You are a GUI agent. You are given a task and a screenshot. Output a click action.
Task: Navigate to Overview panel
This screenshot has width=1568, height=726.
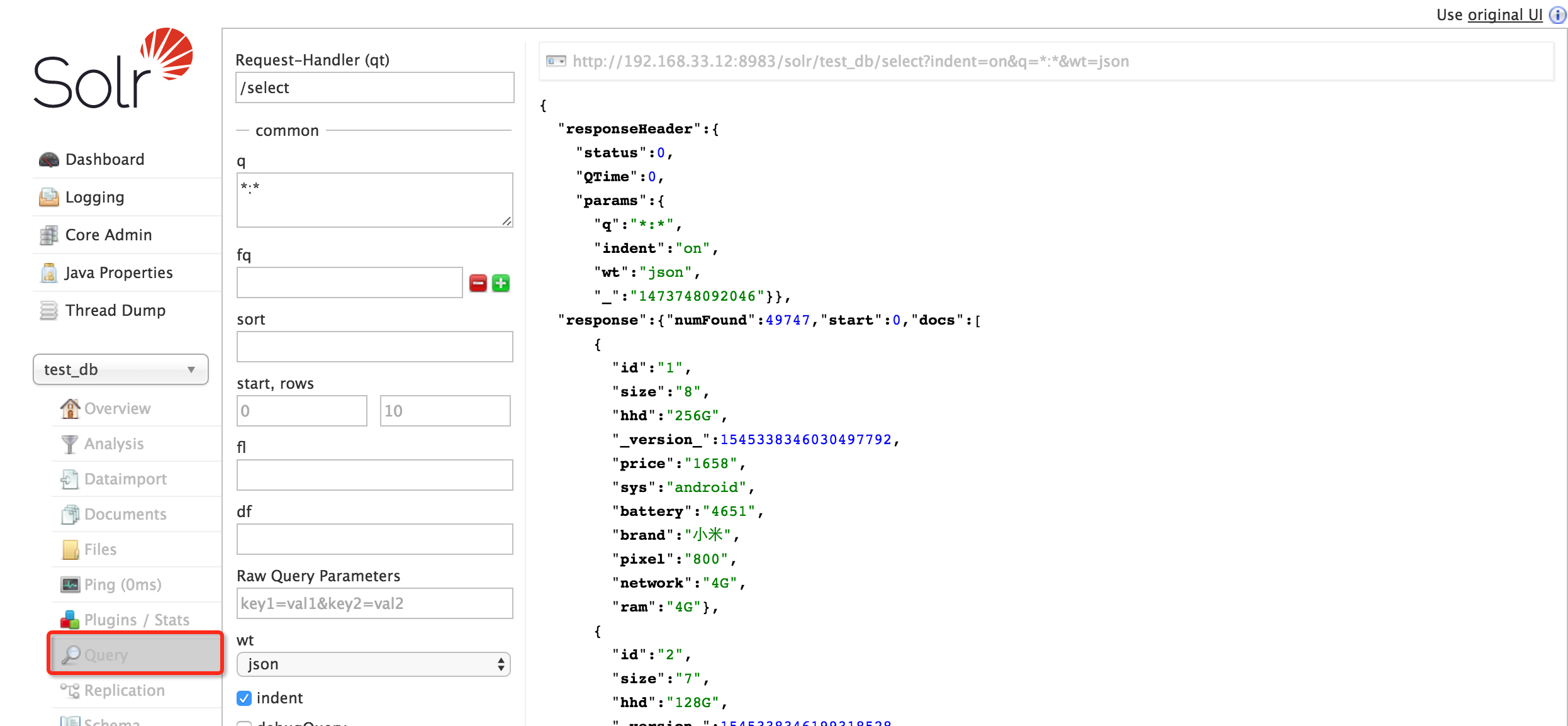point(118,408)
